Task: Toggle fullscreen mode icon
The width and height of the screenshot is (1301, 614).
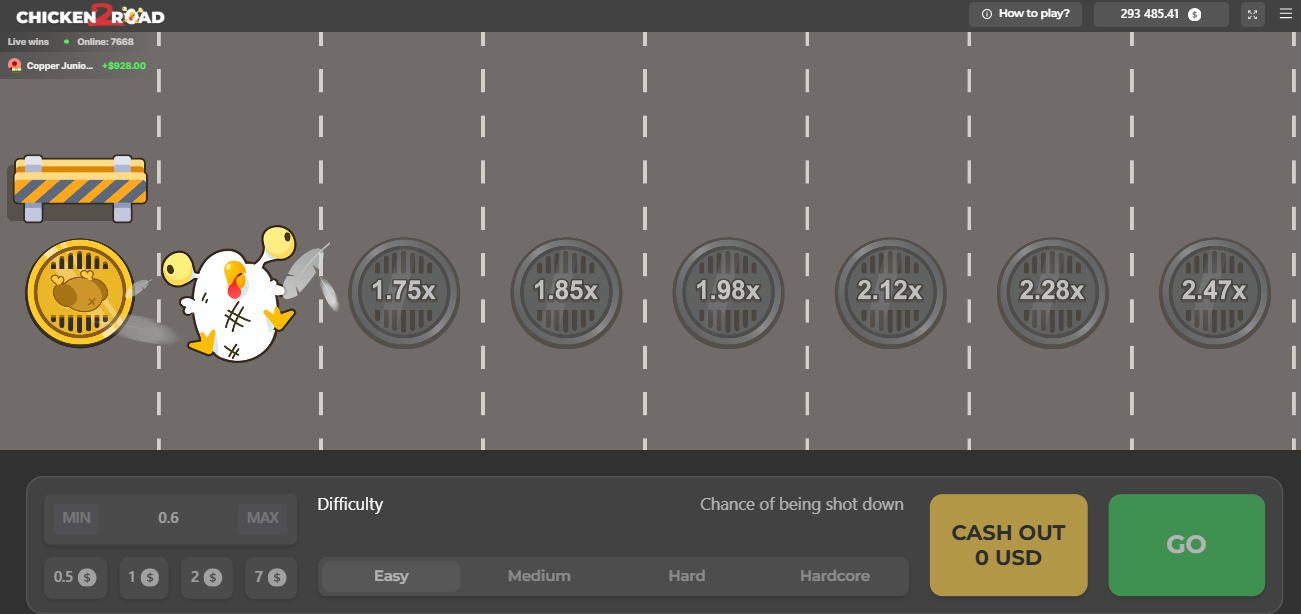Action: click(x=1253, y=14)
